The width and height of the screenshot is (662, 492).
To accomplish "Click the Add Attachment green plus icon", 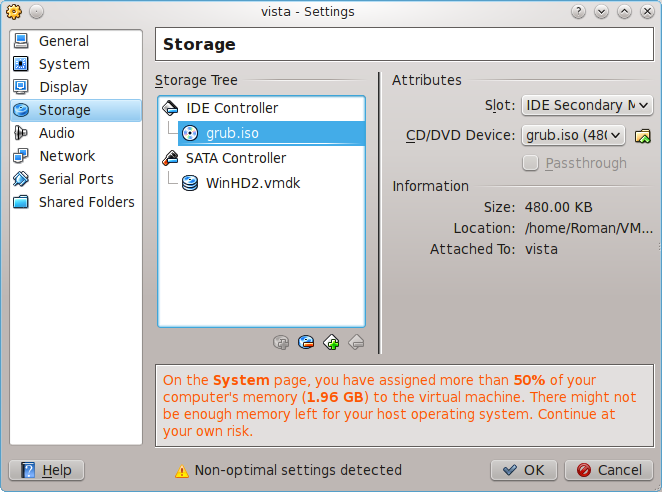I will click(331, 342).
